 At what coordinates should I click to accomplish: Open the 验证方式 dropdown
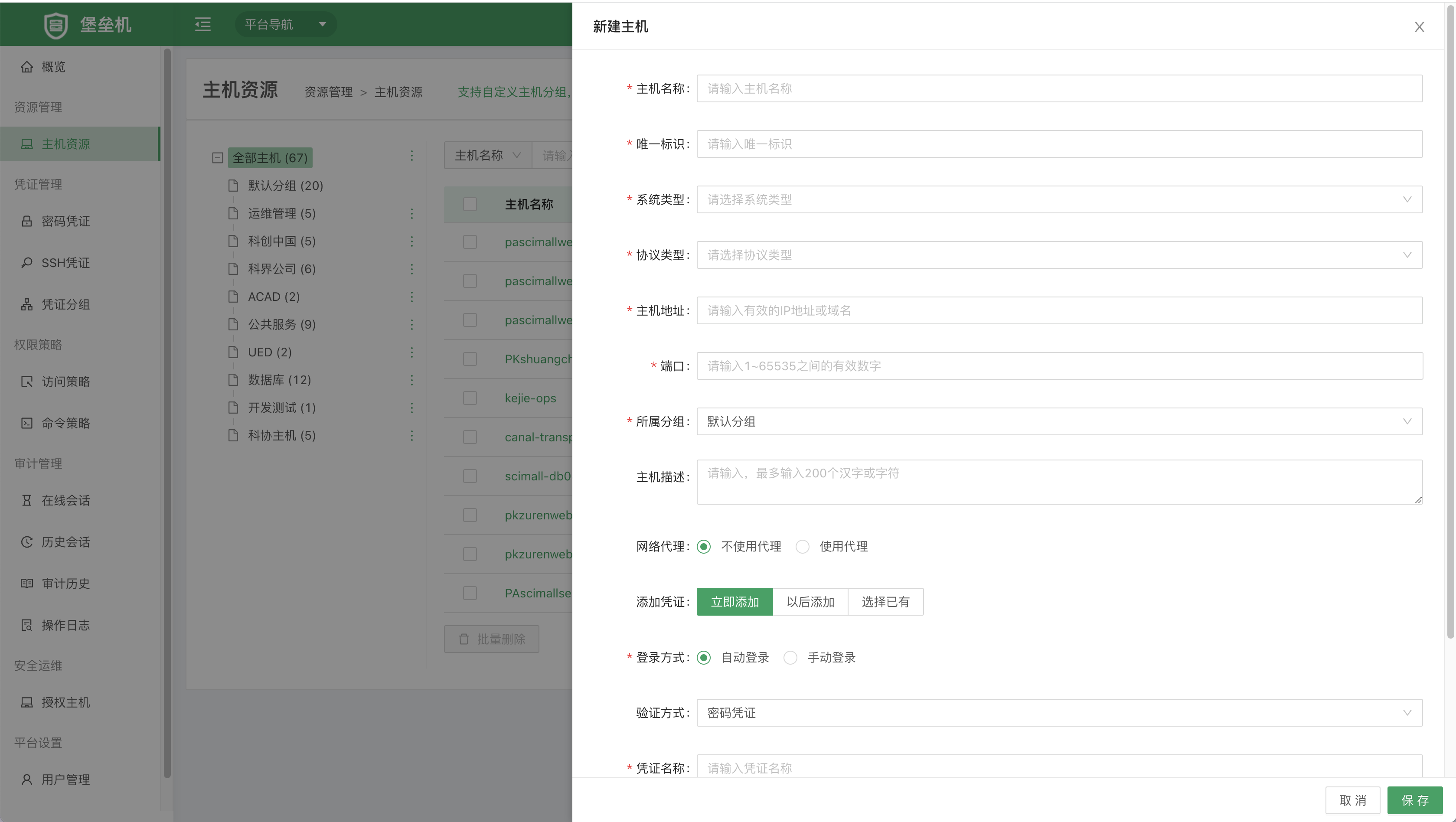1059,713
